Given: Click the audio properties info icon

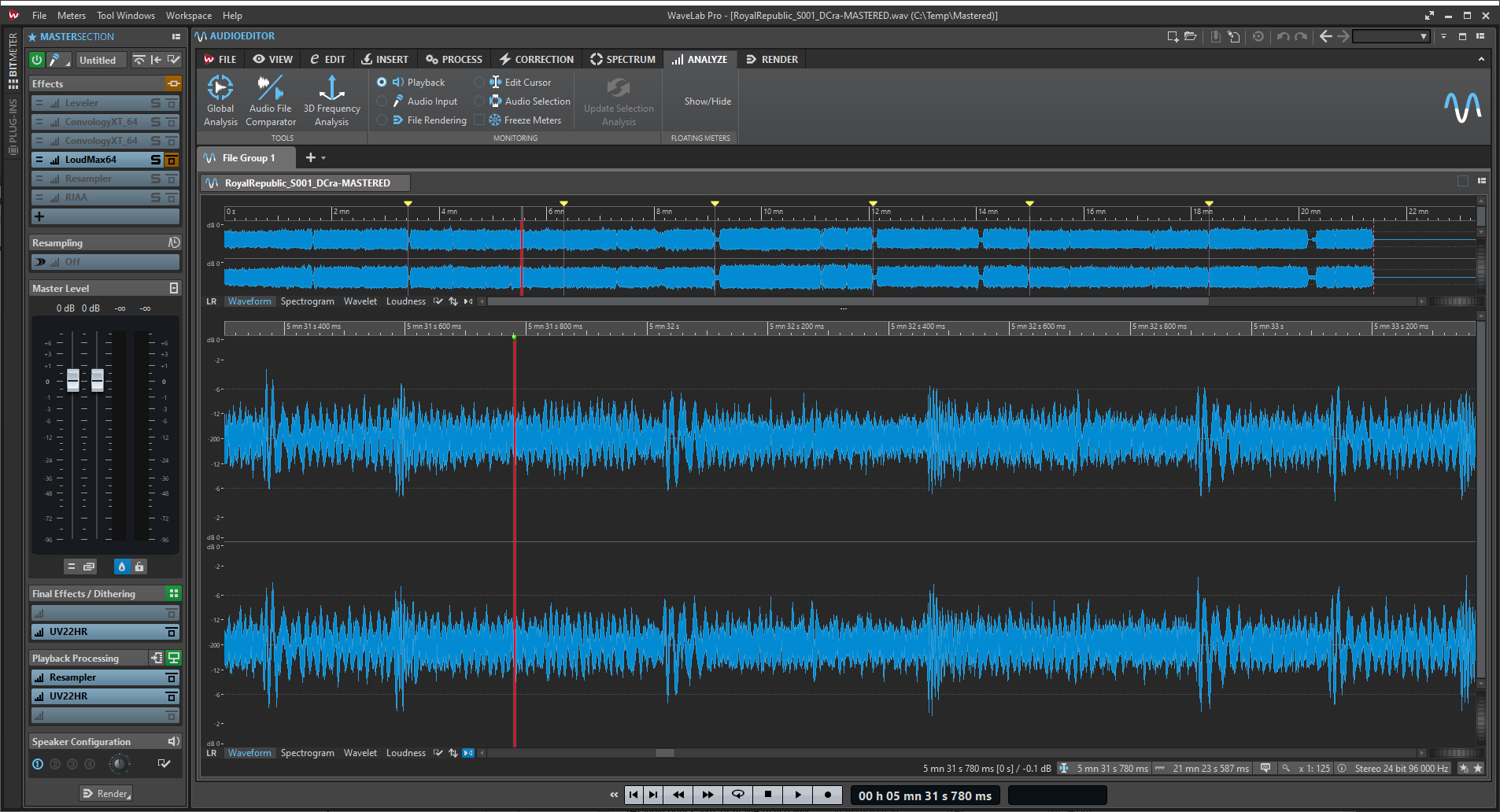Looking at the screenshot, I should pos(1342,769).
